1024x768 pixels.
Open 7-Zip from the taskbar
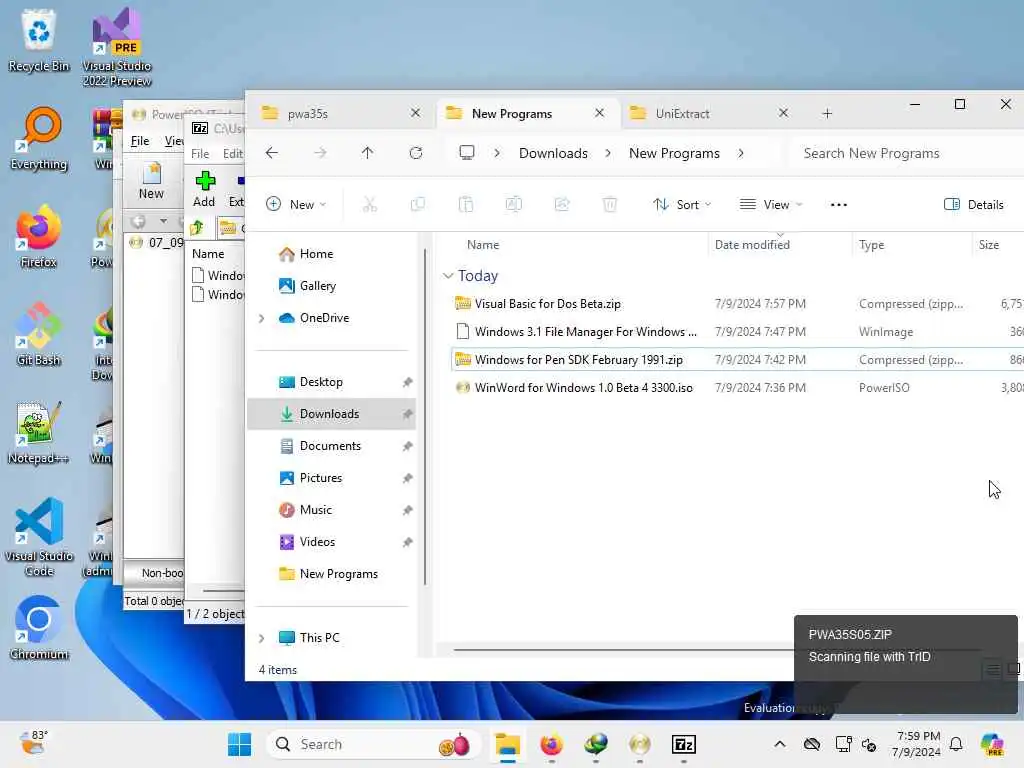coord(683,744)
